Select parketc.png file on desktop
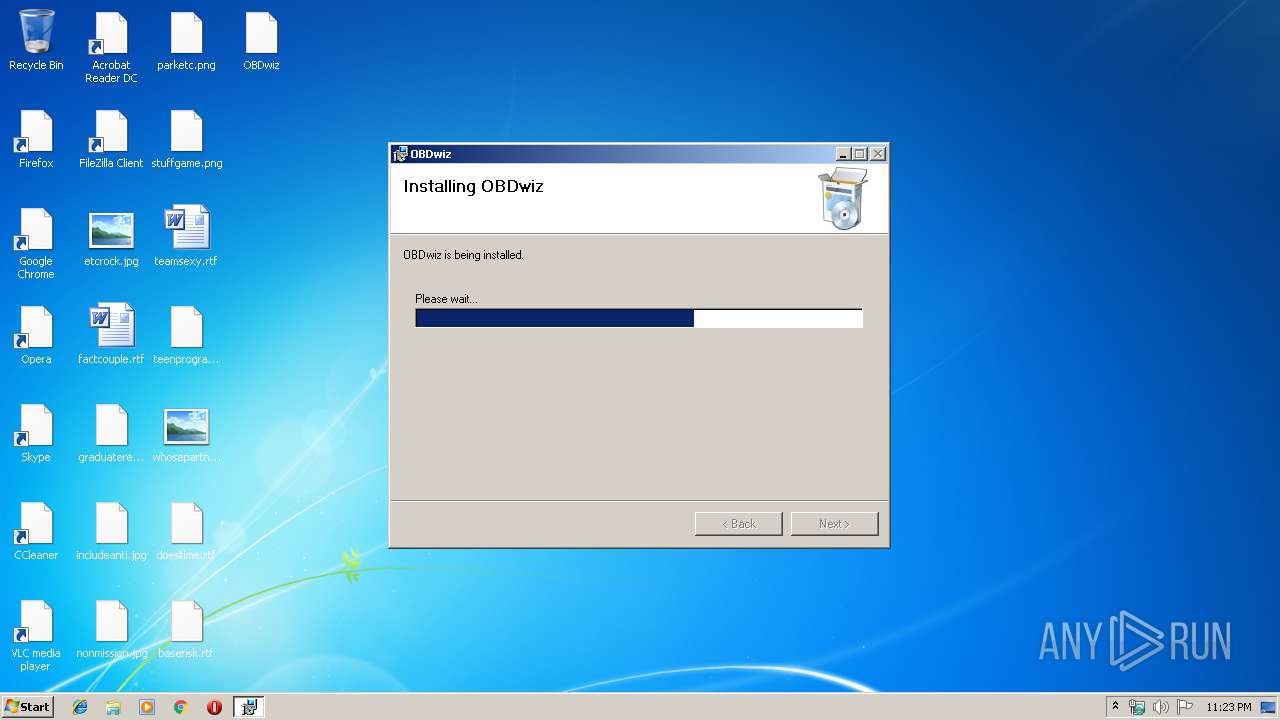Image resolution: width=1280 pixels, height=720 pixels. pyautogui.click(x=186, y=41)
